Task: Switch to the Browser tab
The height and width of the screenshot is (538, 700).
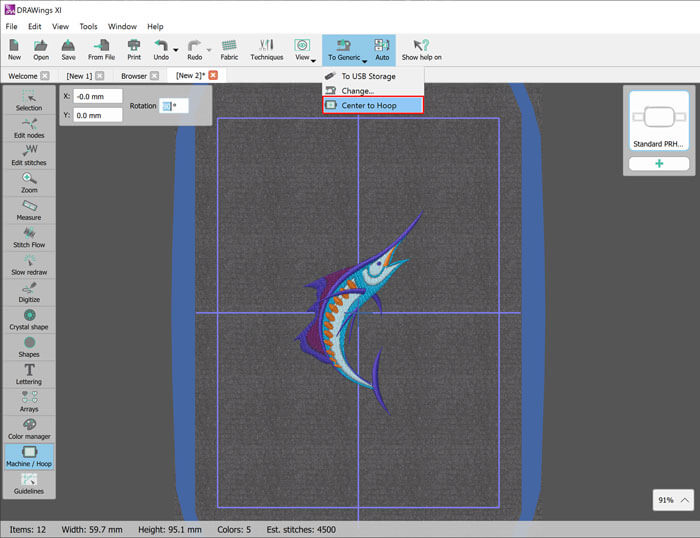Action: pyautogui.click(x=134, y=76)
